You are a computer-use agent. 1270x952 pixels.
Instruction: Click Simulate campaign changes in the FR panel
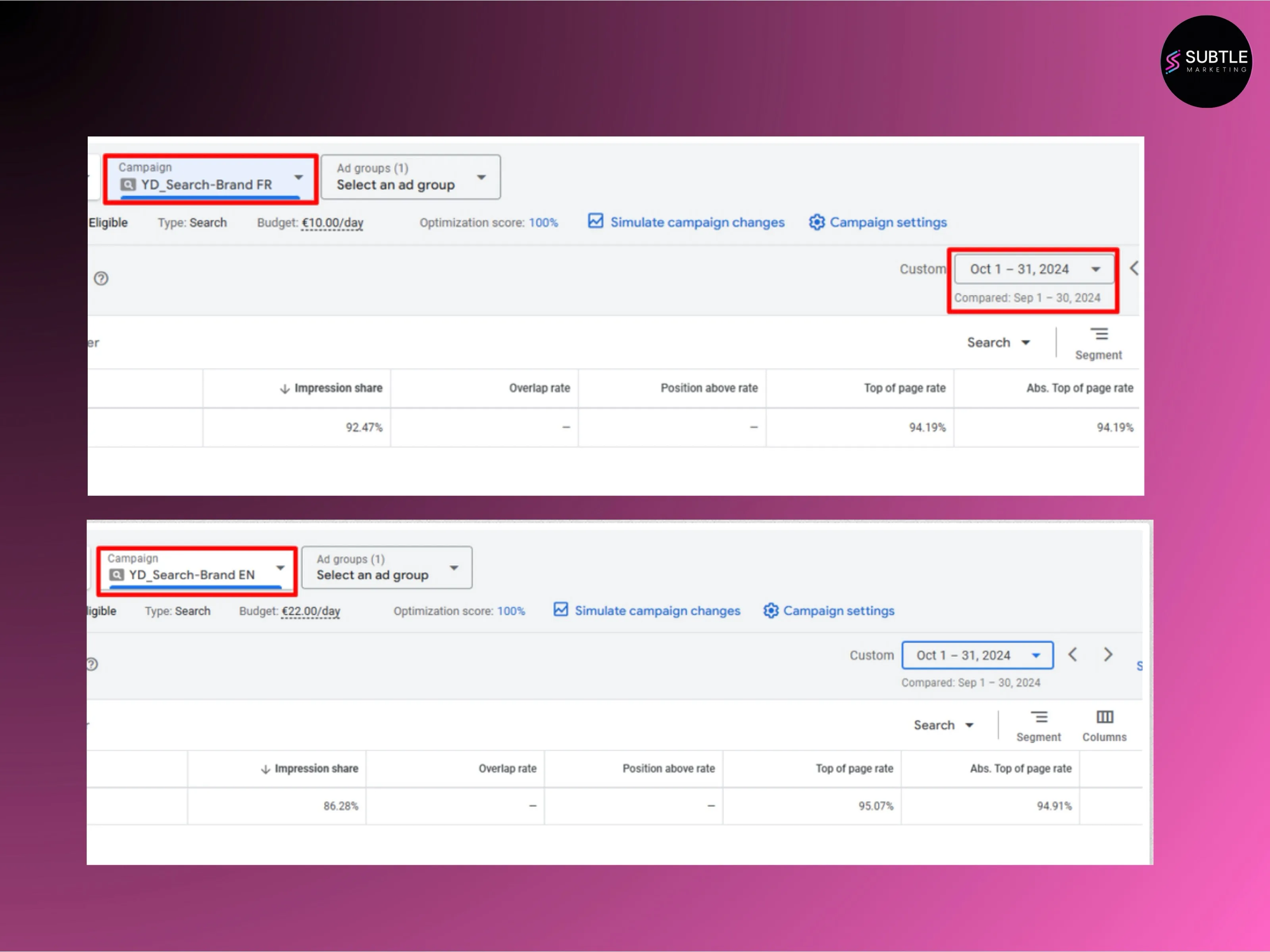697,222
